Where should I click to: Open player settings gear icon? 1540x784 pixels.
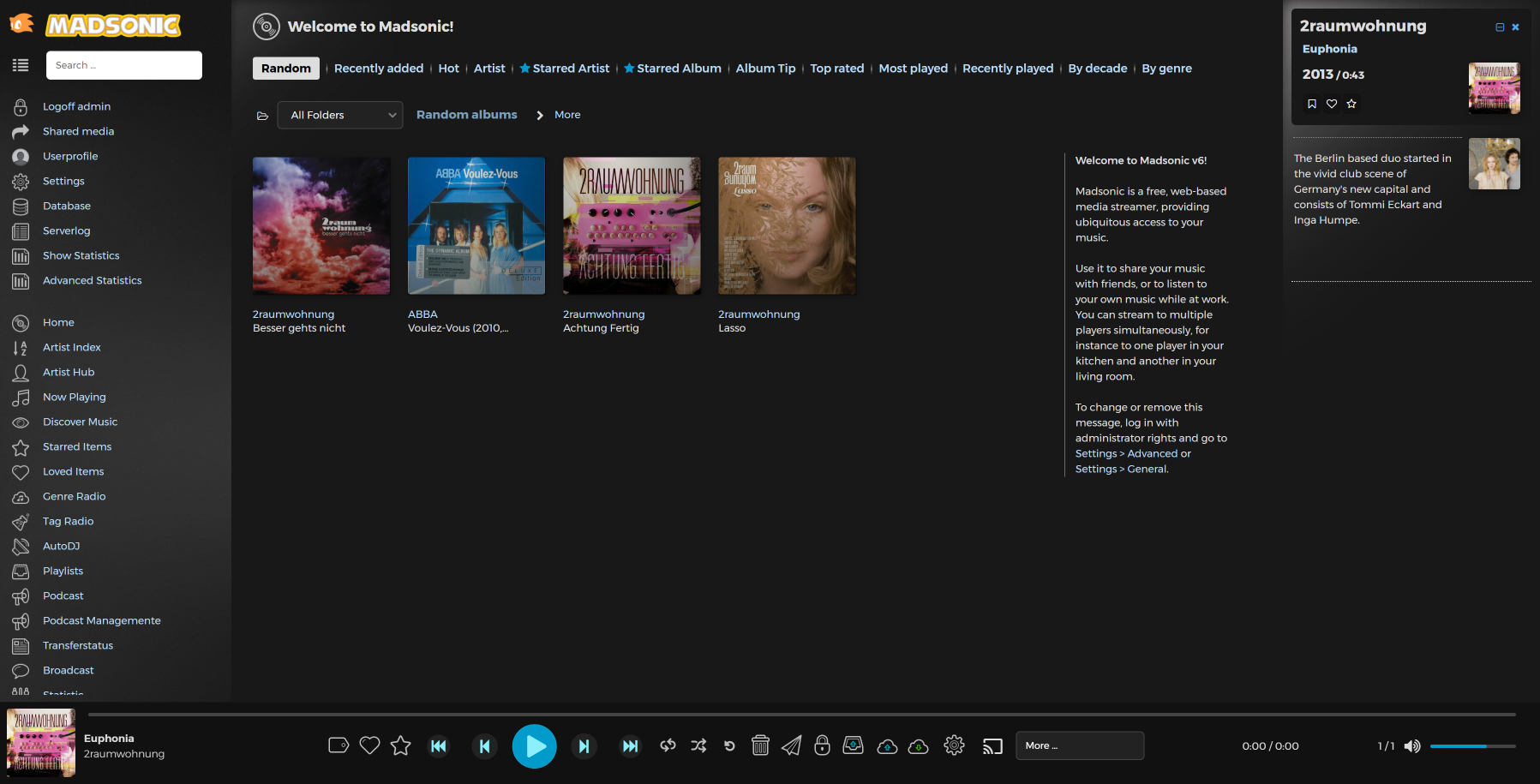954,745
